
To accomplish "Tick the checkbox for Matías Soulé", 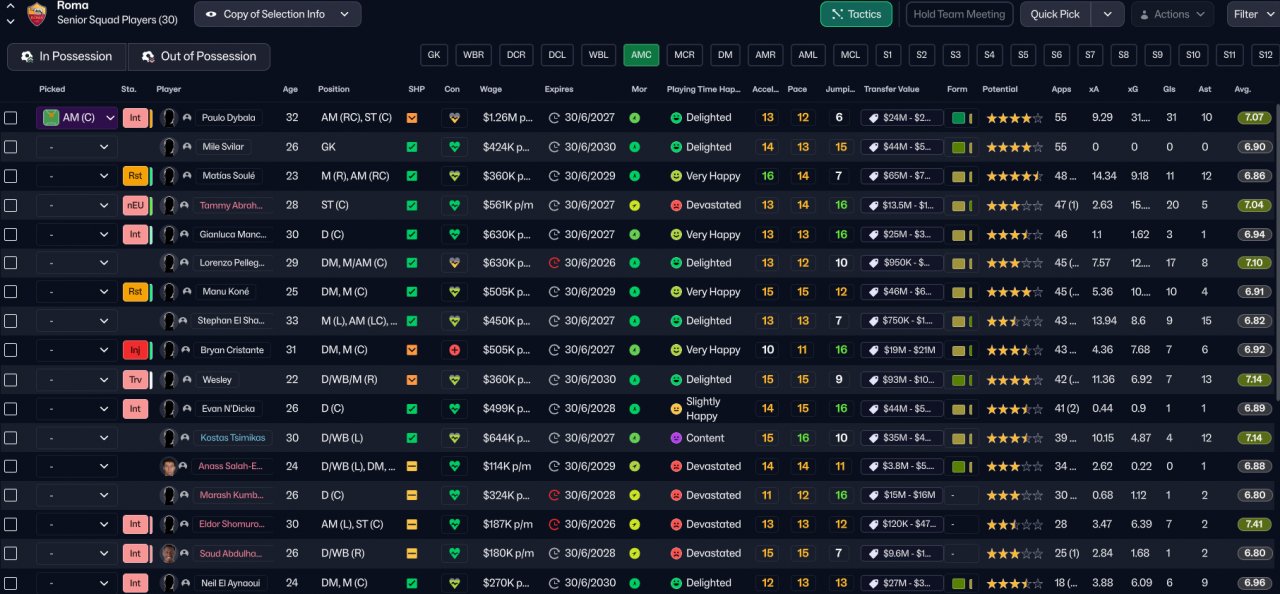I will (10, 176).
